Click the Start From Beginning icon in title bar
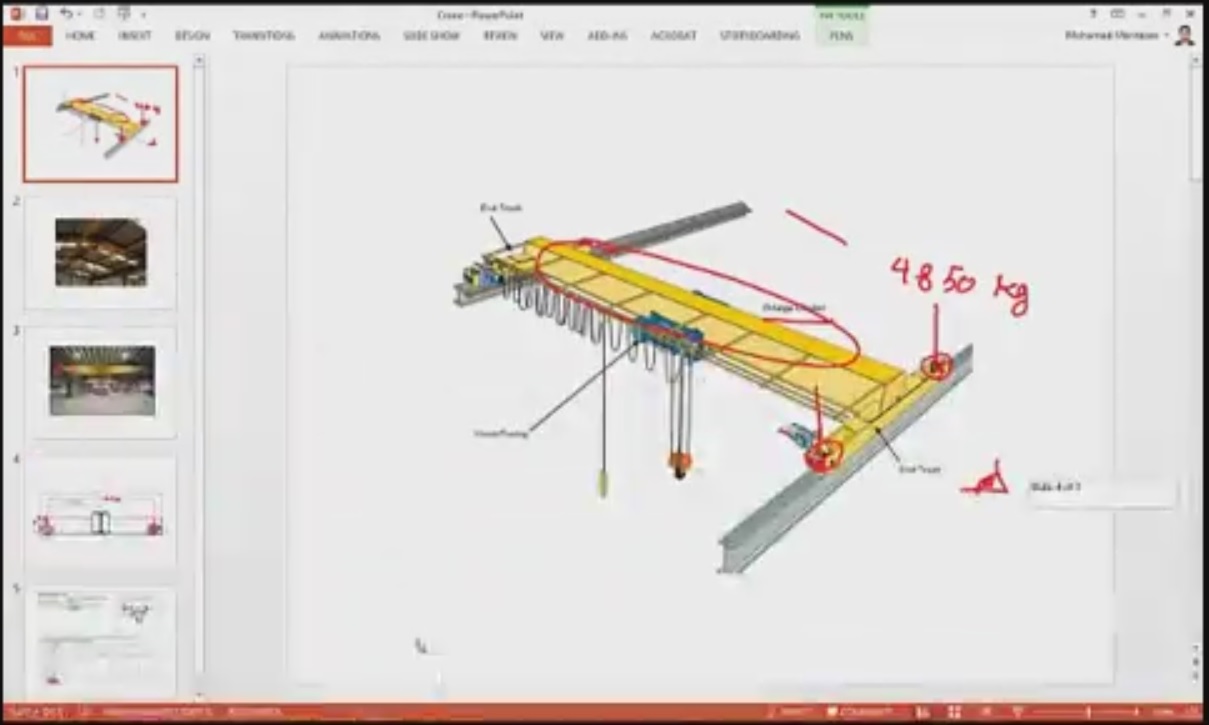Screen dimensions: 1209x725 (x=124, y=14)
